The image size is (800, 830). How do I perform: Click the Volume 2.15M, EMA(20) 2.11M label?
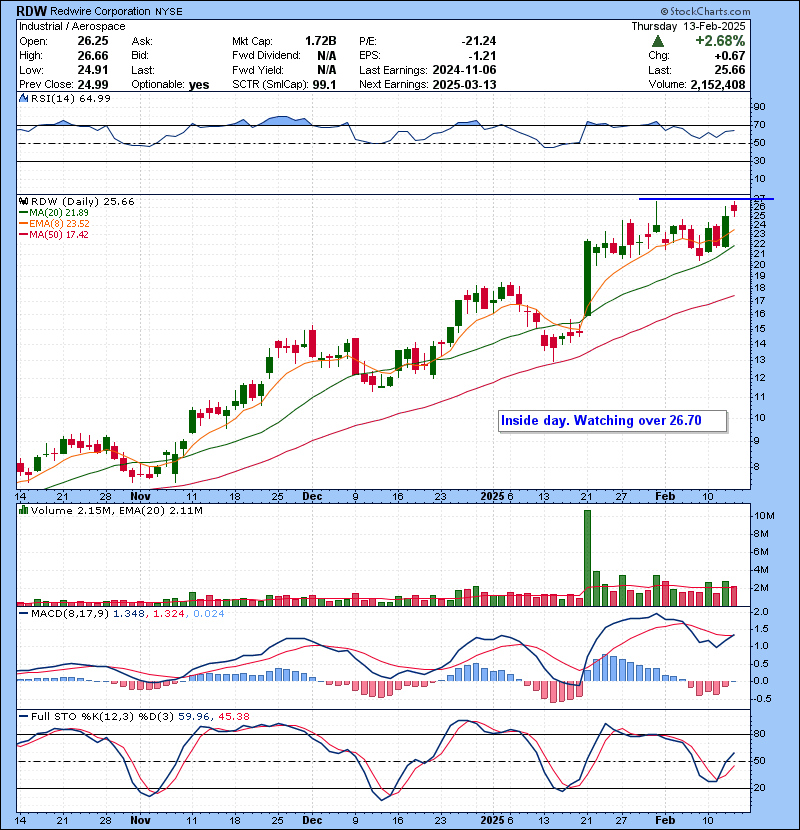click(x=116, y=511)
